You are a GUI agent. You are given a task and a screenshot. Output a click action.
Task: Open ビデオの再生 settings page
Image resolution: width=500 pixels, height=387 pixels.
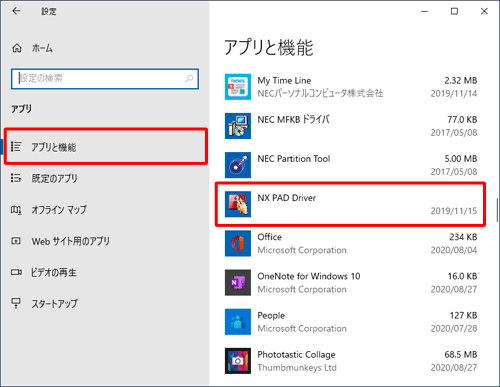[54, 272]
